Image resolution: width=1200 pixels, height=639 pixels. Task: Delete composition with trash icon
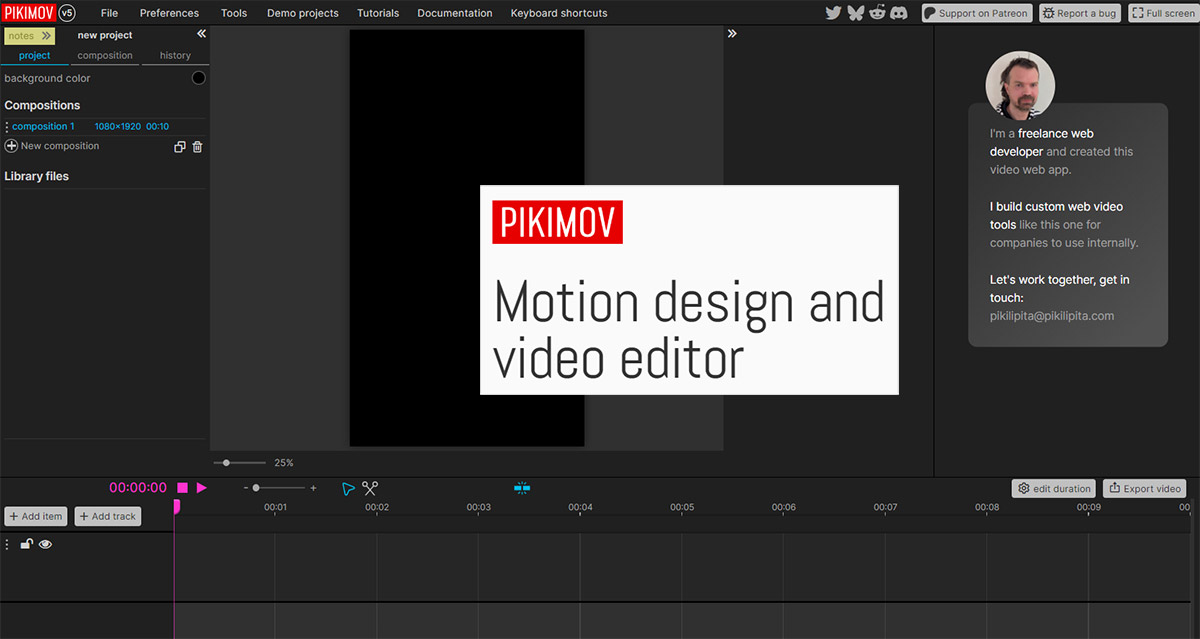point(197,147)
